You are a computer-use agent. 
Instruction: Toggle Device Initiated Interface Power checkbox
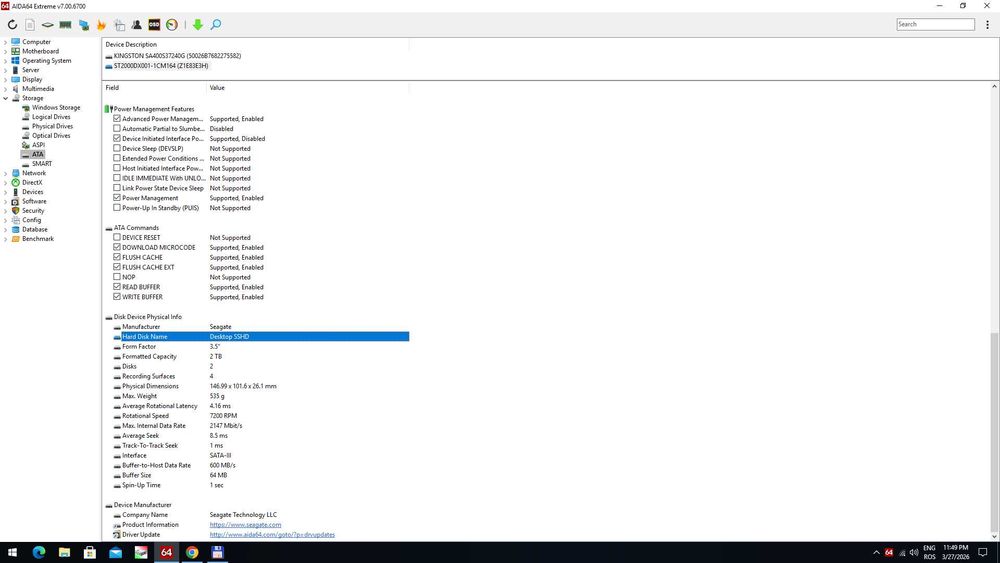[117, 138]
